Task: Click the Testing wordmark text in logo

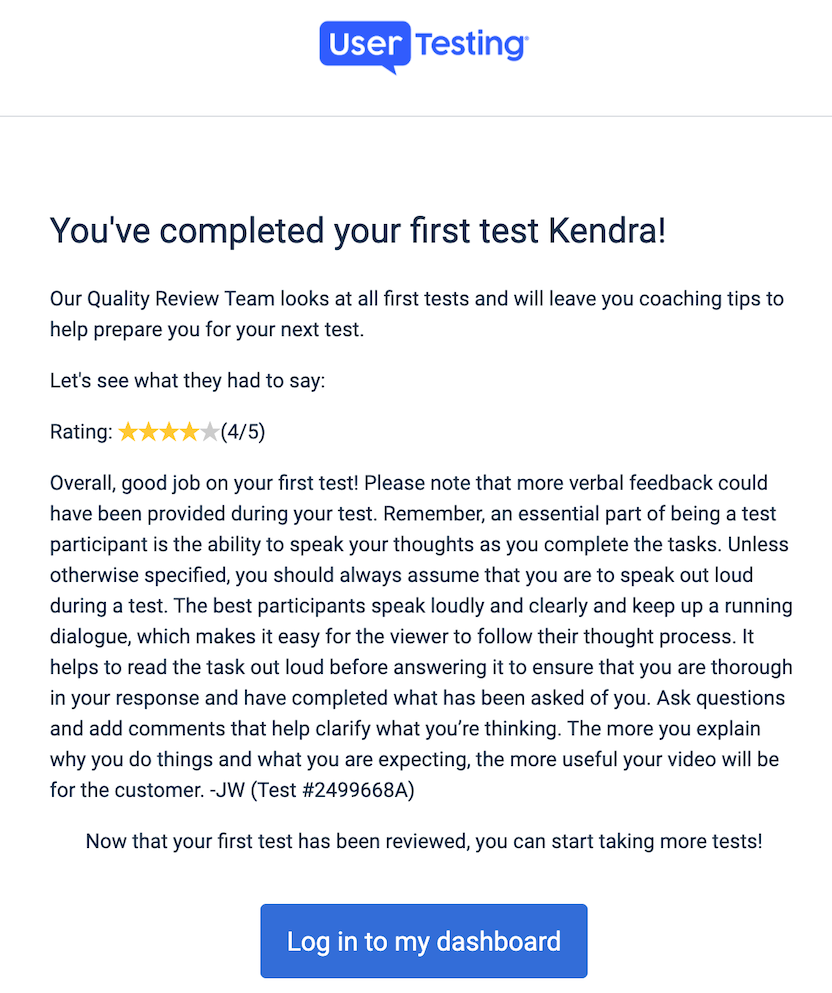Action: (x=472, y=45)
